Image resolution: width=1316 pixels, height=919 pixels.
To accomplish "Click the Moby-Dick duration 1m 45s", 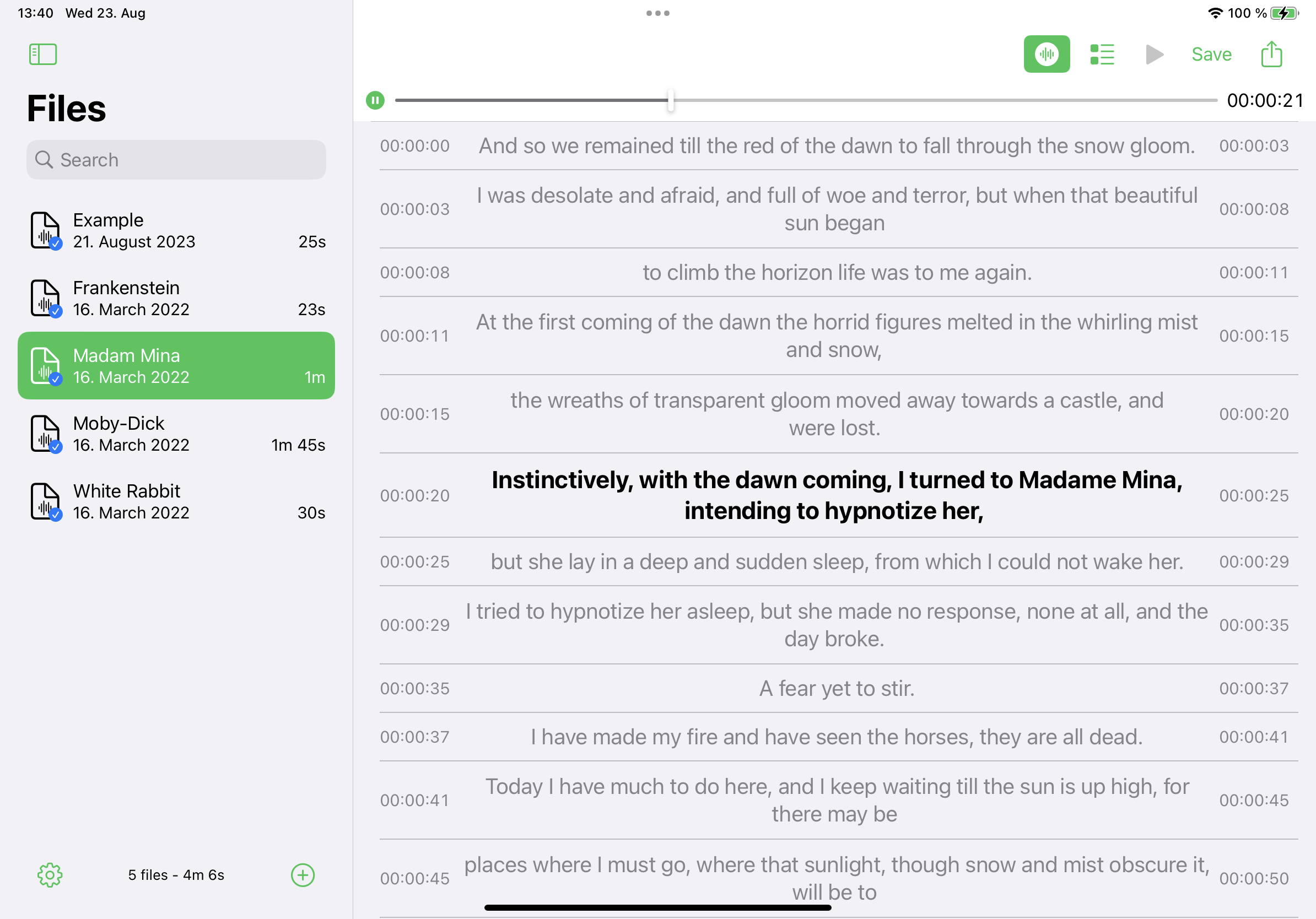I will coord(298,445).
